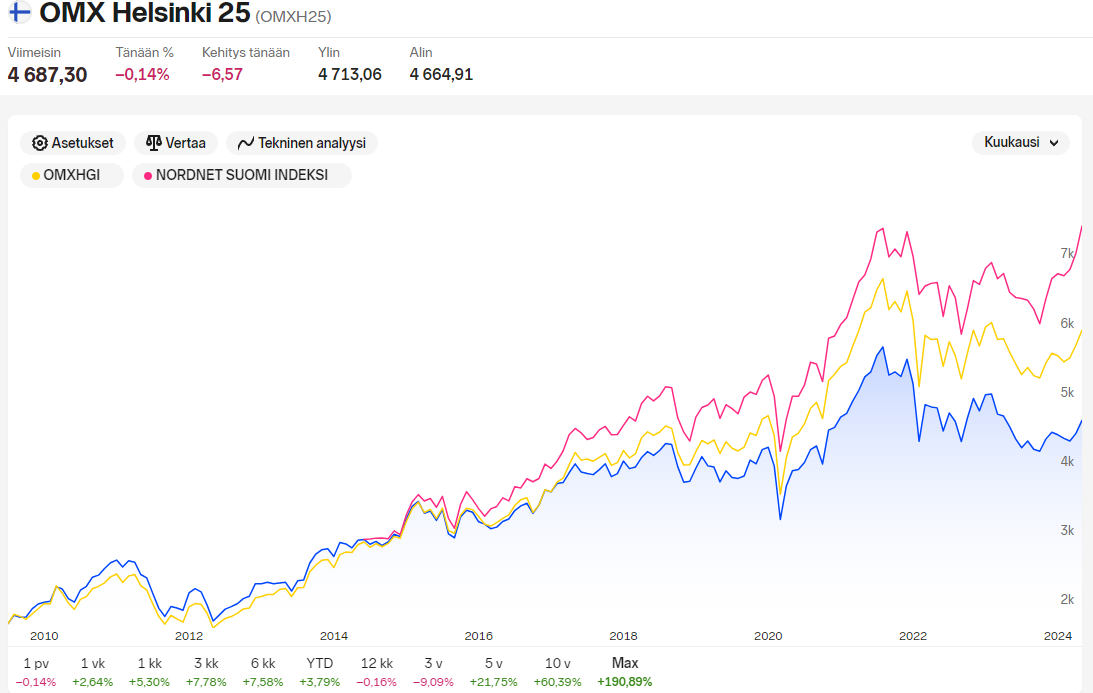Screen dimensions: 1093x693
Task: Choose the Max time range
Action: tap(625, 671)
